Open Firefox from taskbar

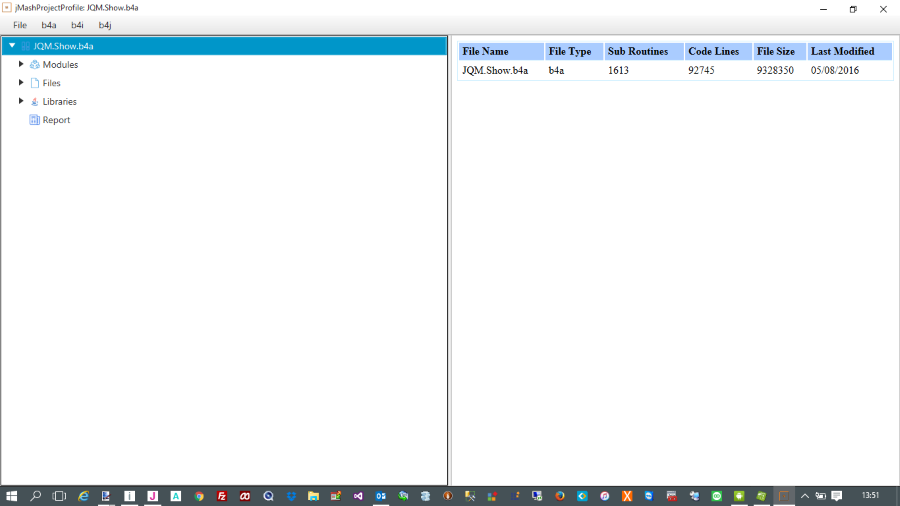pyautogui.click(x=560, y=496)
